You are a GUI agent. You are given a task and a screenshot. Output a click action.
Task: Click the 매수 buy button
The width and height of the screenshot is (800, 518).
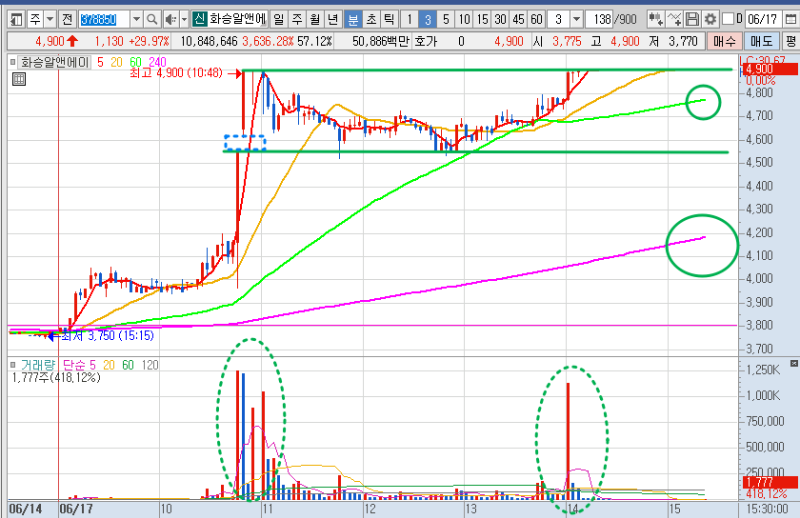[x=724, y=41]
